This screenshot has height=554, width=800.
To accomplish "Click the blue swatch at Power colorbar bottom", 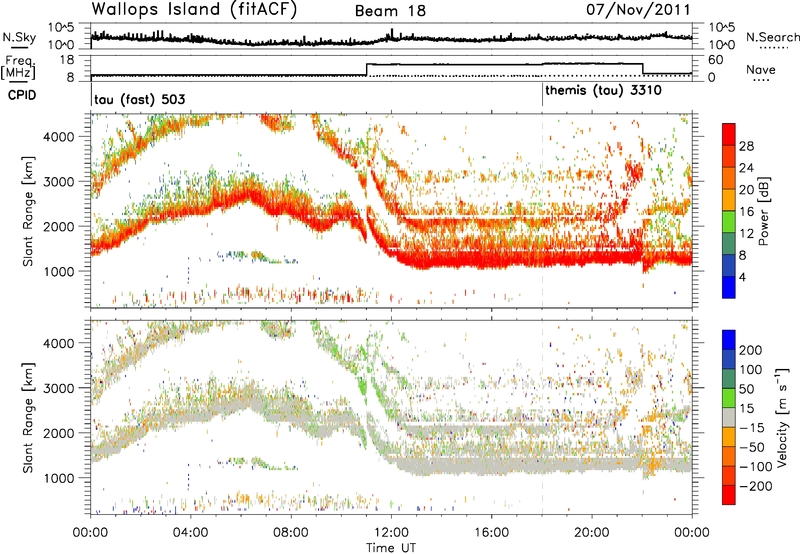I will point(729,287).
